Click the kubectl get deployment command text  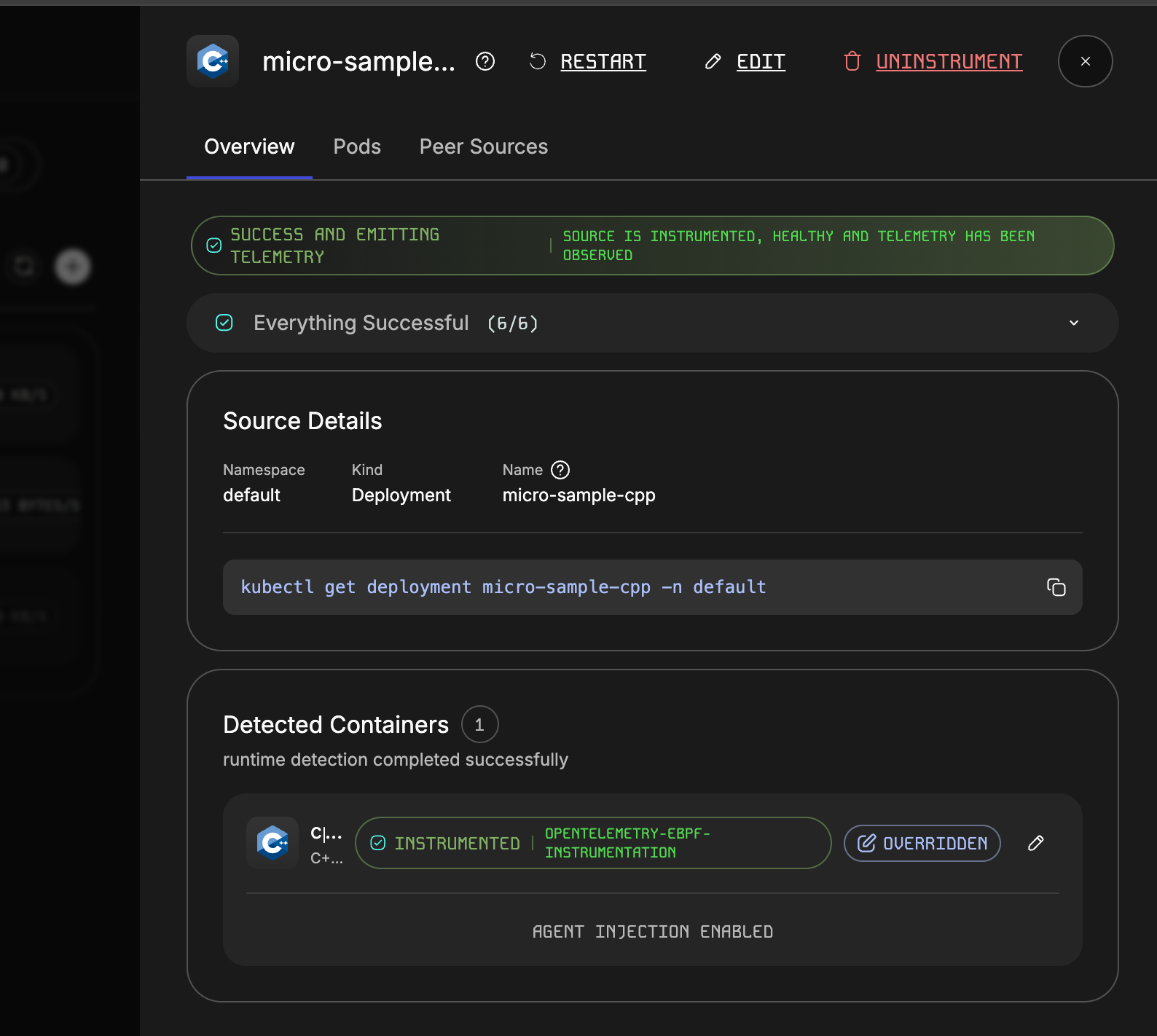(x=503, y=587)
